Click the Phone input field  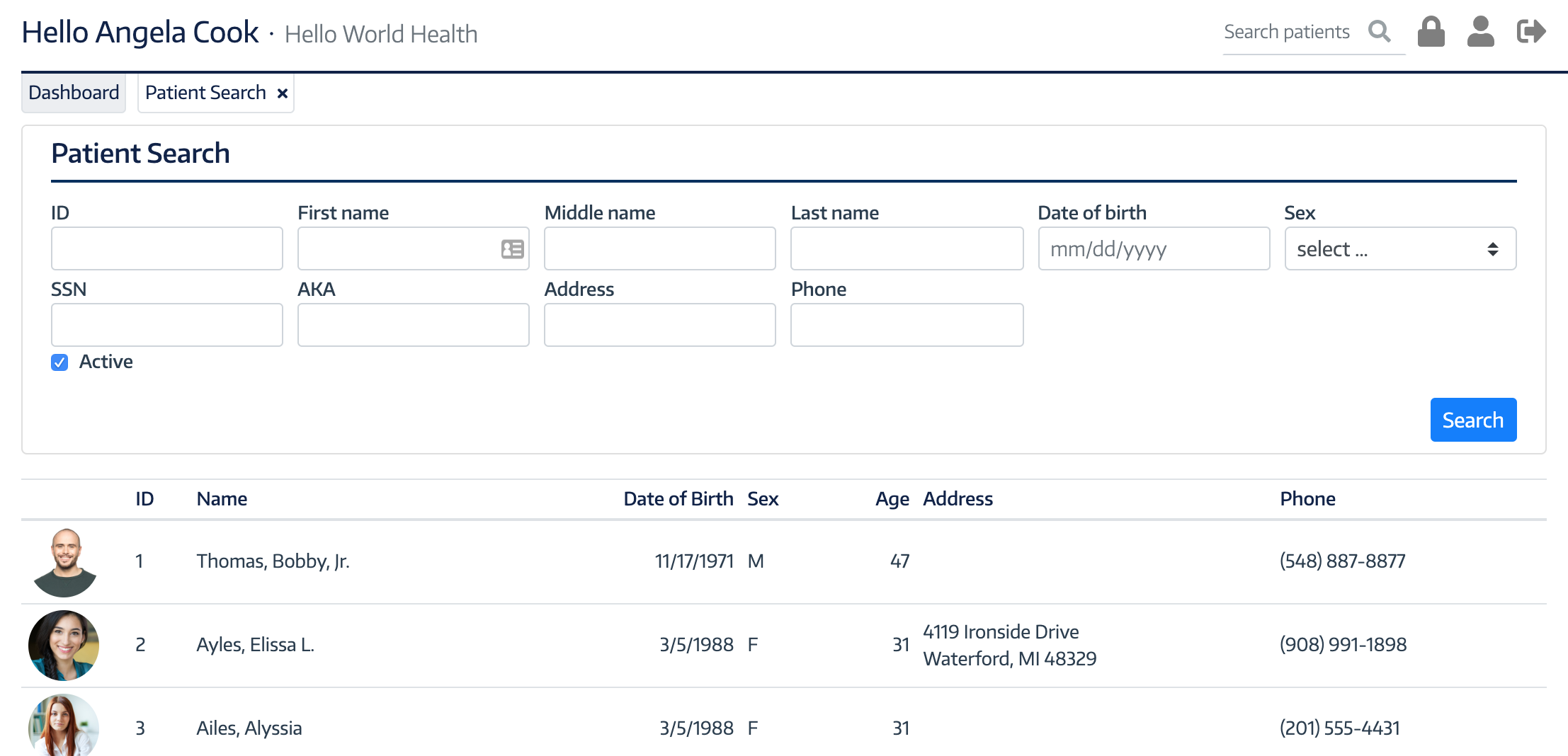pyautogui.click(x=907, y=325)
